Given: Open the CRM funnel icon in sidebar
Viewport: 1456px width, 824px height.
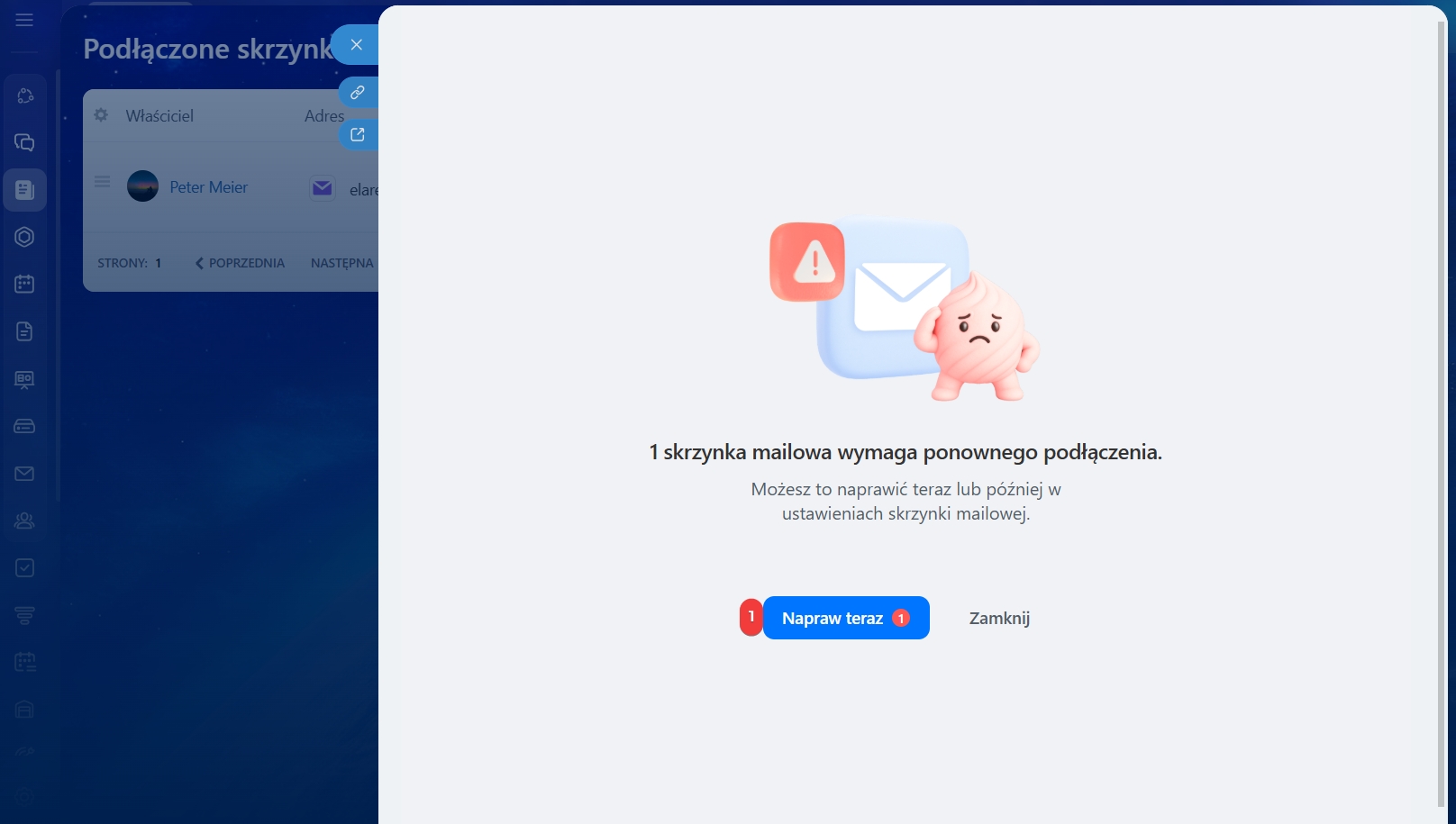Looking at the screenshot, I should pos(24,615).
